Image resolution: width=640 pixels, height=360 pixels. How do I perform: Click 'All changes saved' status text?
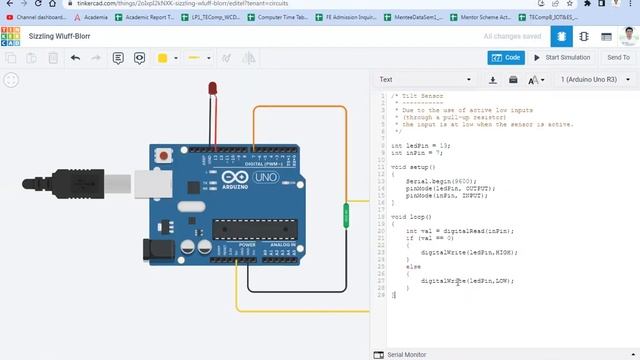click(512, 36)
